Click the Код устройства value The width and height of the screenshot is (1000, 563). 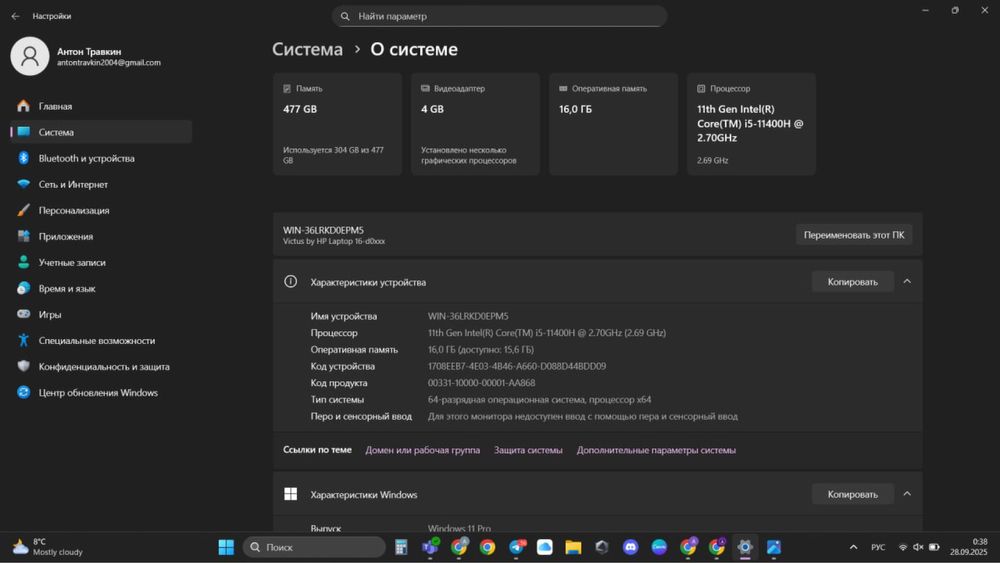[x=517, y=366]
